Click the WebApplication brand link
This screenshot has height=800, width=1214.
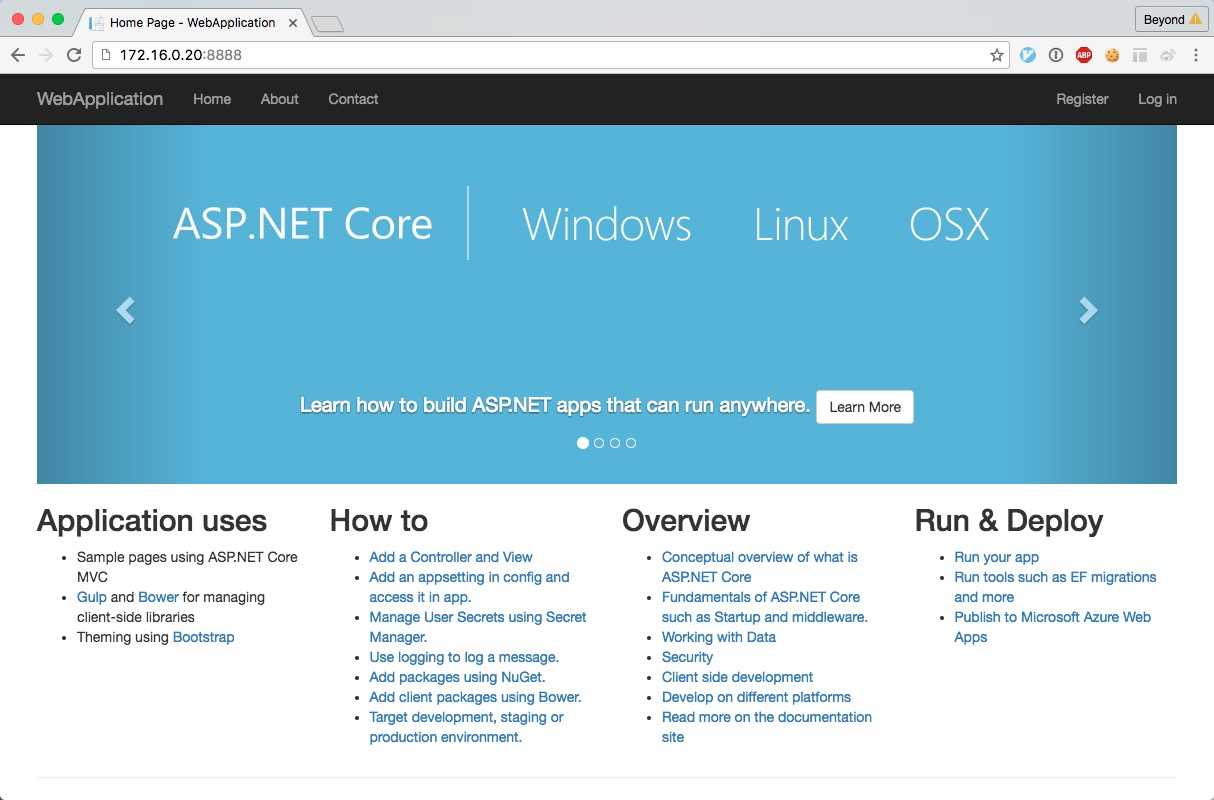pos(100,99)
